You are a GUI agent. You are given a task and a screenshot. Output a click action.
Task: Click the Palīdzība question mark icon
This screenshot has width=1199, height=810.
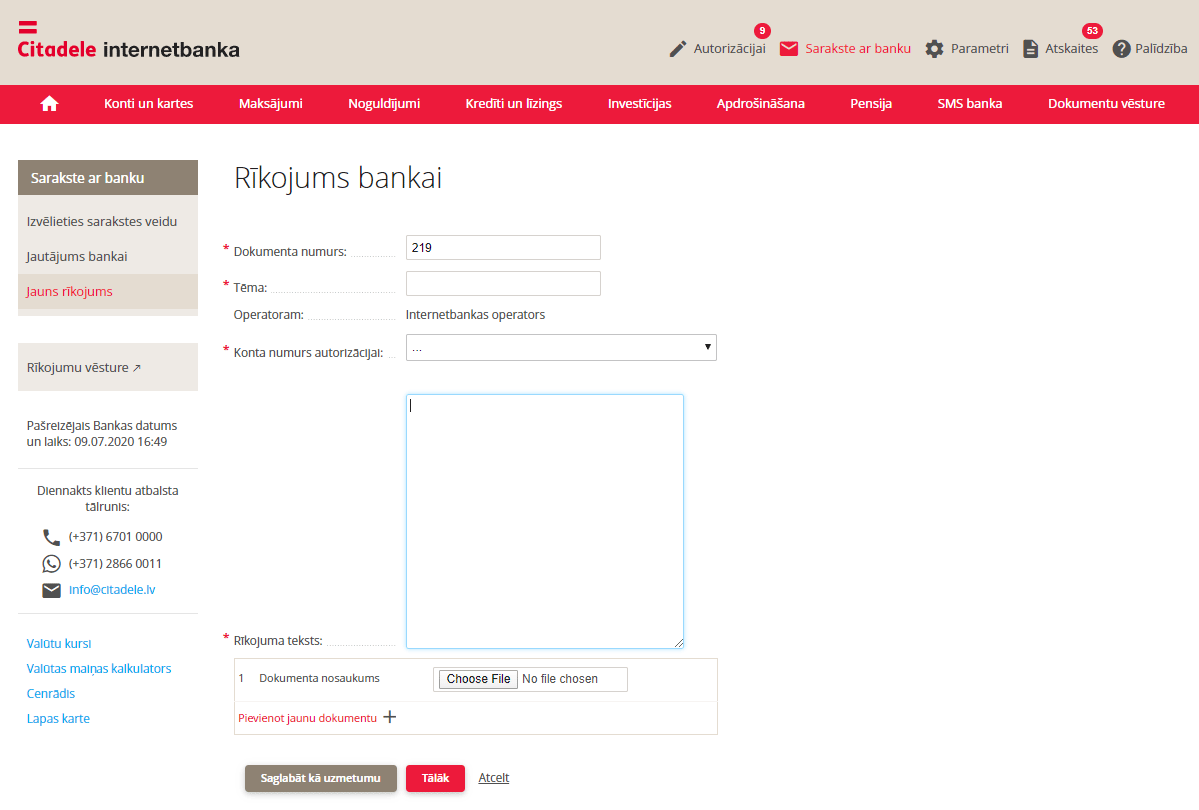pos(1121,49)
